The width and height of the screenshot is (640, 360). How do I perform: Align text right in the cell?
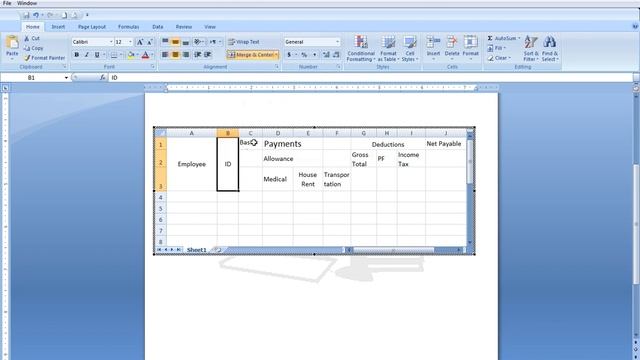[x=186, y=55]
